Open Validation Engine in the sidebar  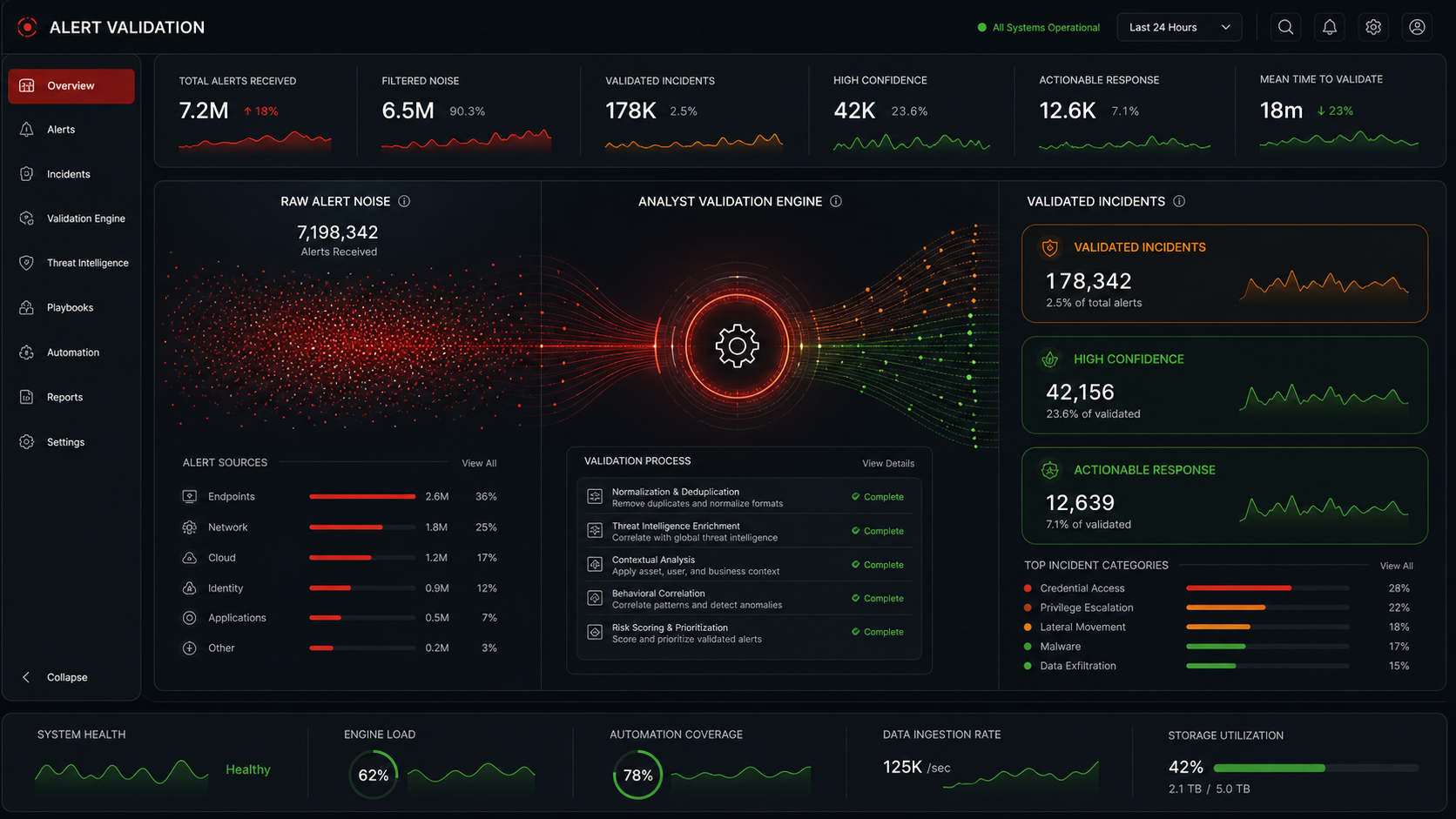(71, 218)
